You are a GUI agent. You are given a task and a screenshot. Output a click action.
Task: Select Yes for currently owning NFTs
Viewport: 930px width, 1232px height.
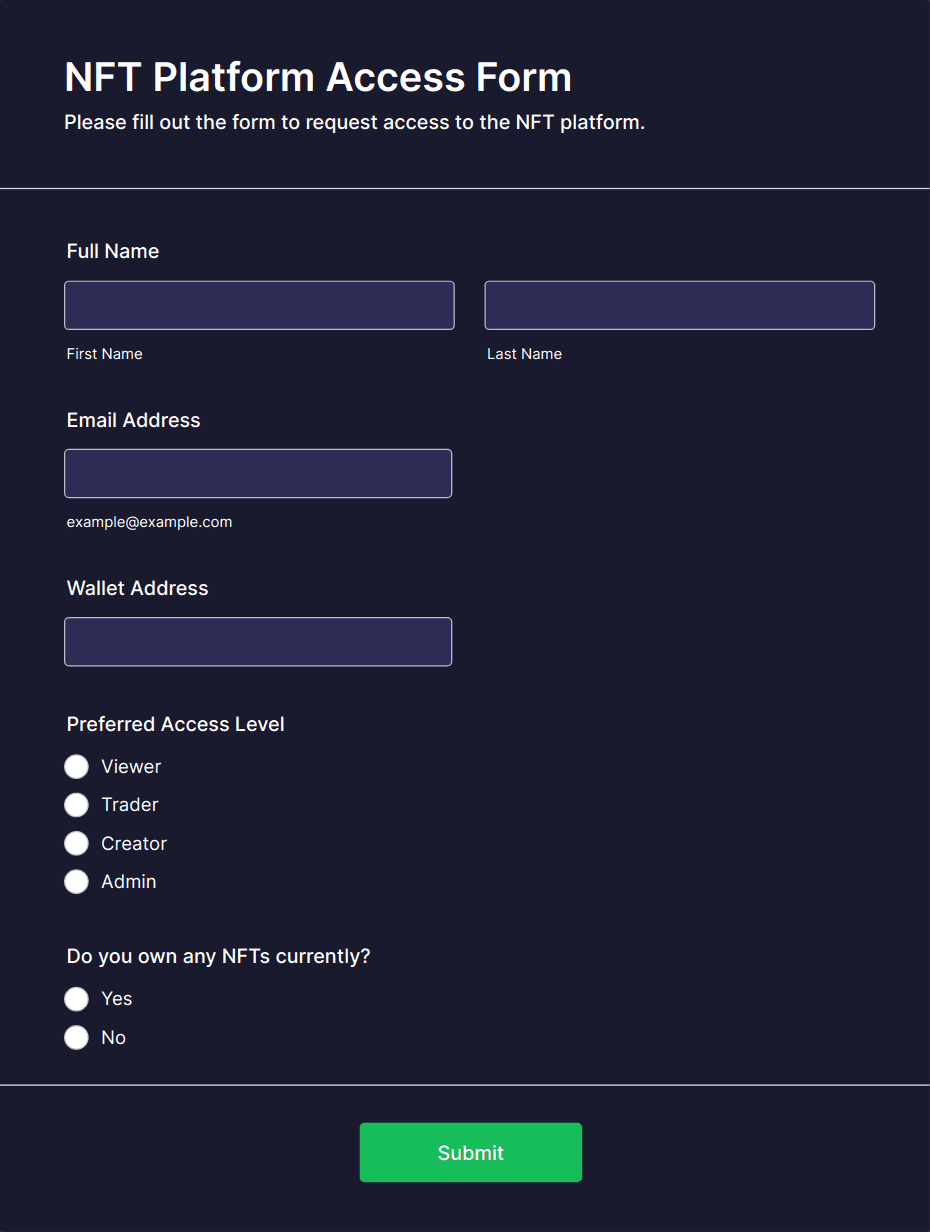click(x=77, y=999)
